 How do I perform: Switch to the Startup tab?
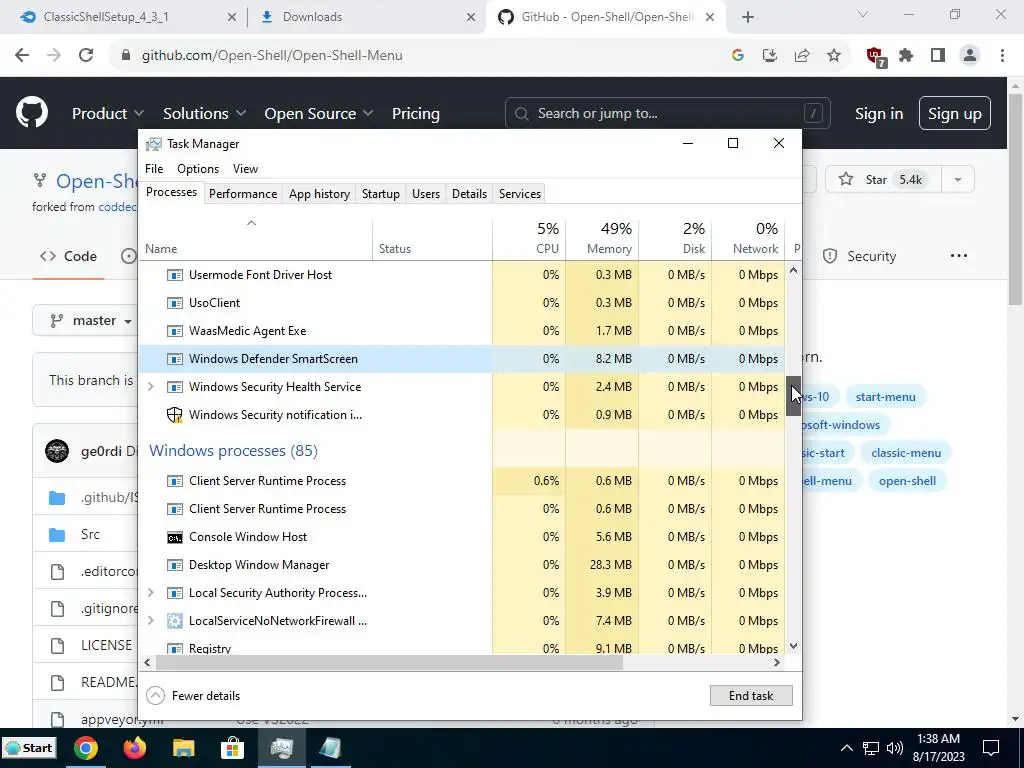click(x=381, y=194)
